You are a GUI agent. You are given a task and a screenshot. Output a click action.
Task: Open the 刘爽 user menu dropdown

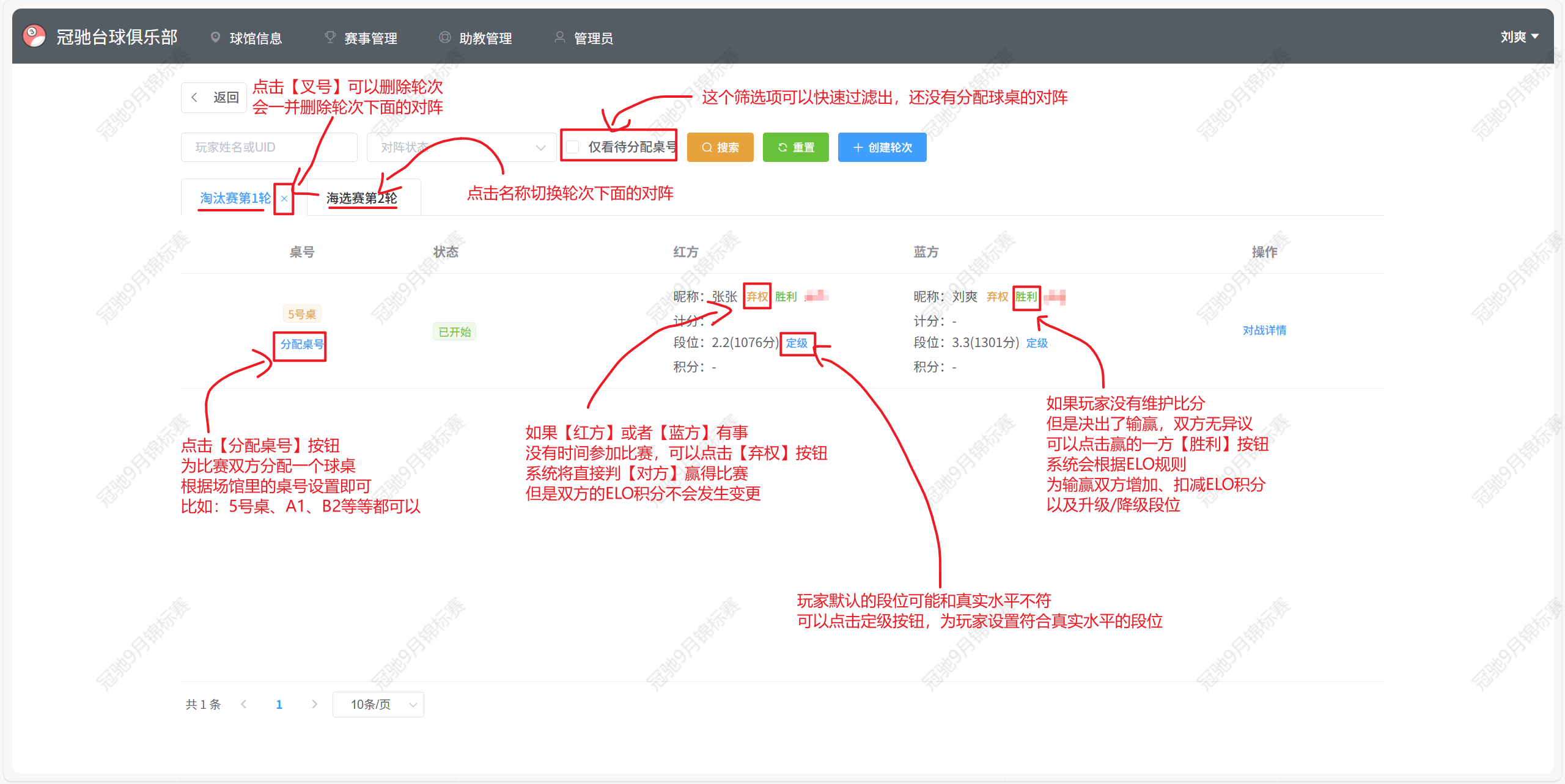[1519, 37]
